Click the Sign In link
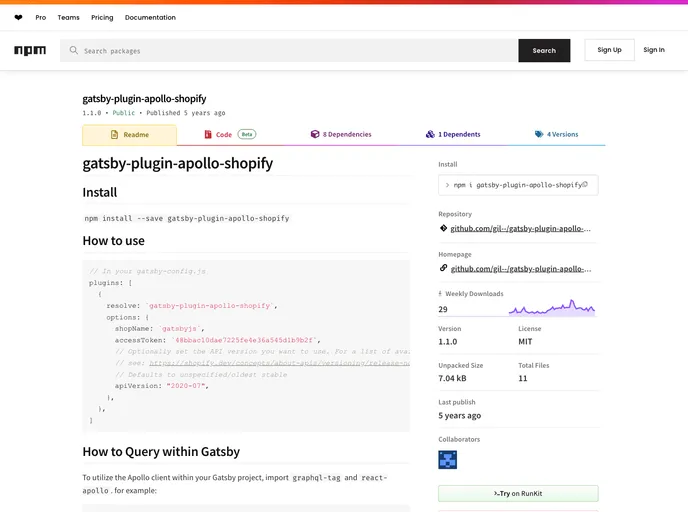 (x=654, y=50)
